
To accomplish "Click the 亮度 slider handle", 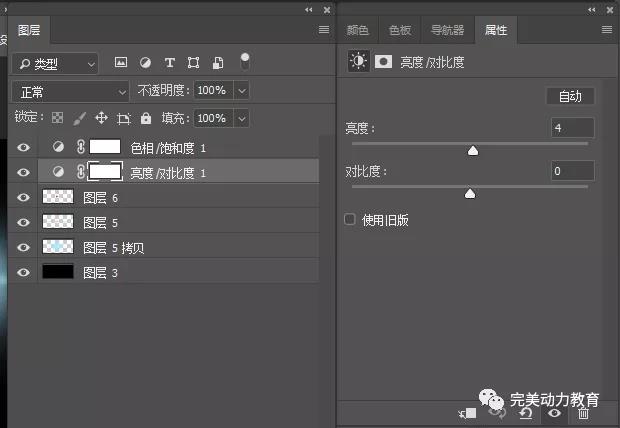I will tap(473, 151).
